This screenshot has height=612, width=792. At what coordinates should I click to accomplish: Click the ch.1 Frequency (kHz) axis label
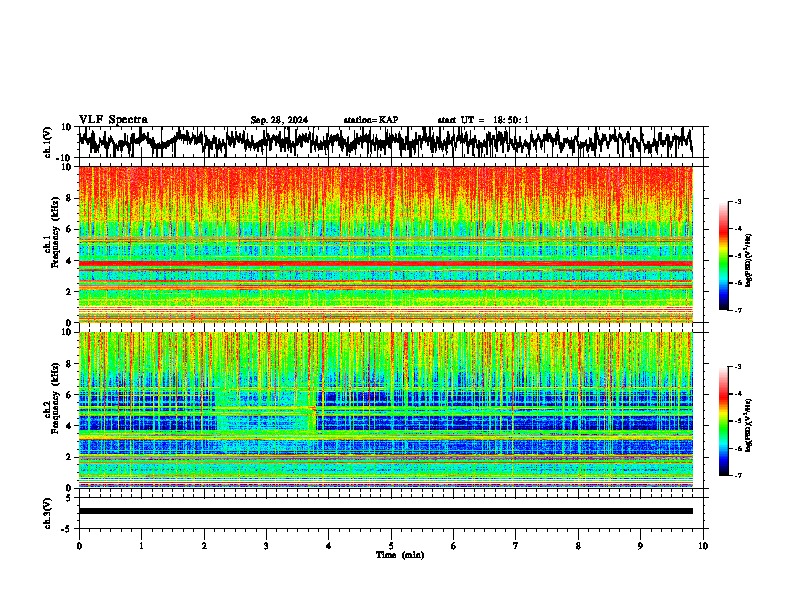(x=55, y=232)
